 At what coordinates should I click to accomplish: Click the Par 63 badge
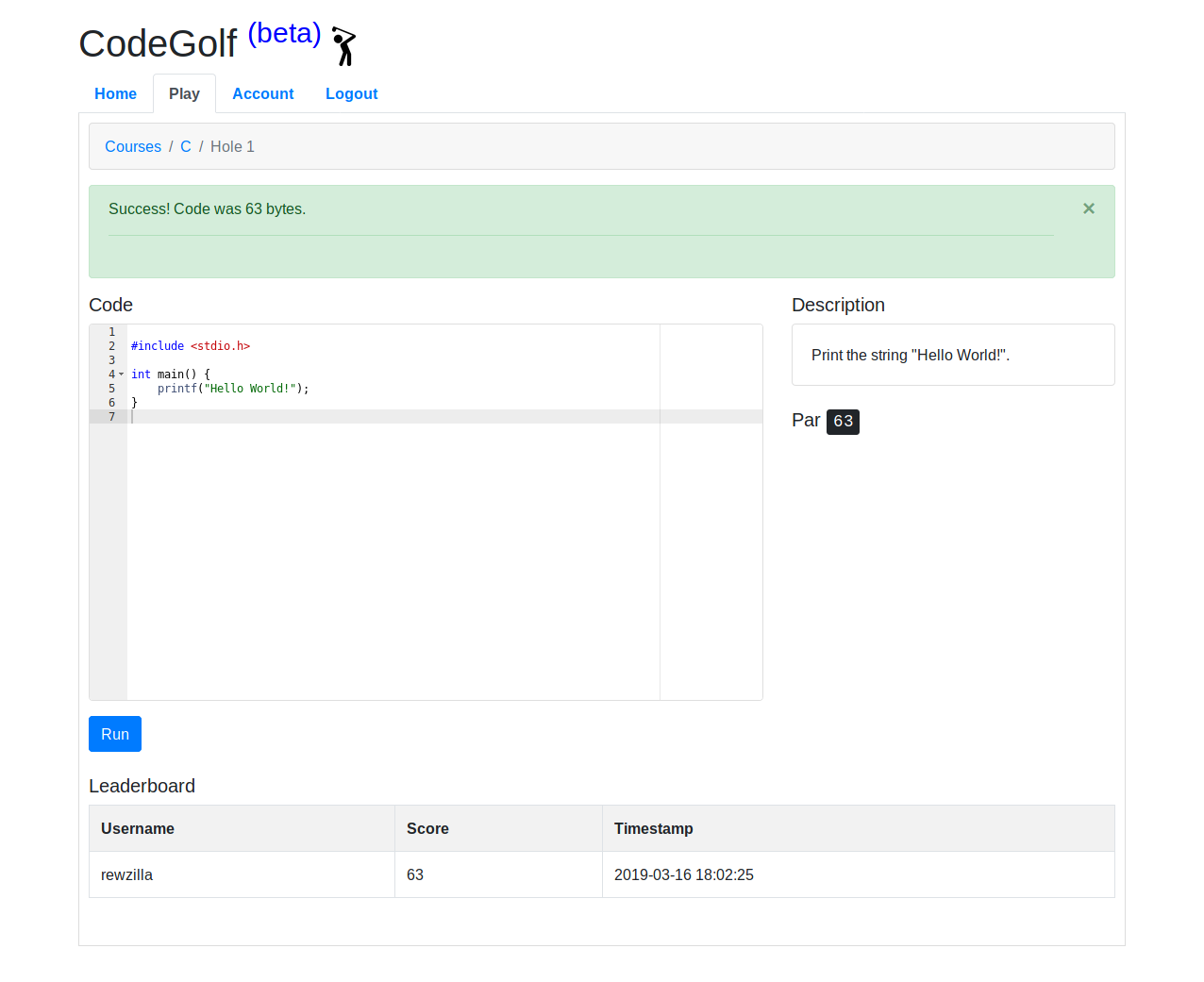tap(843, 422)
